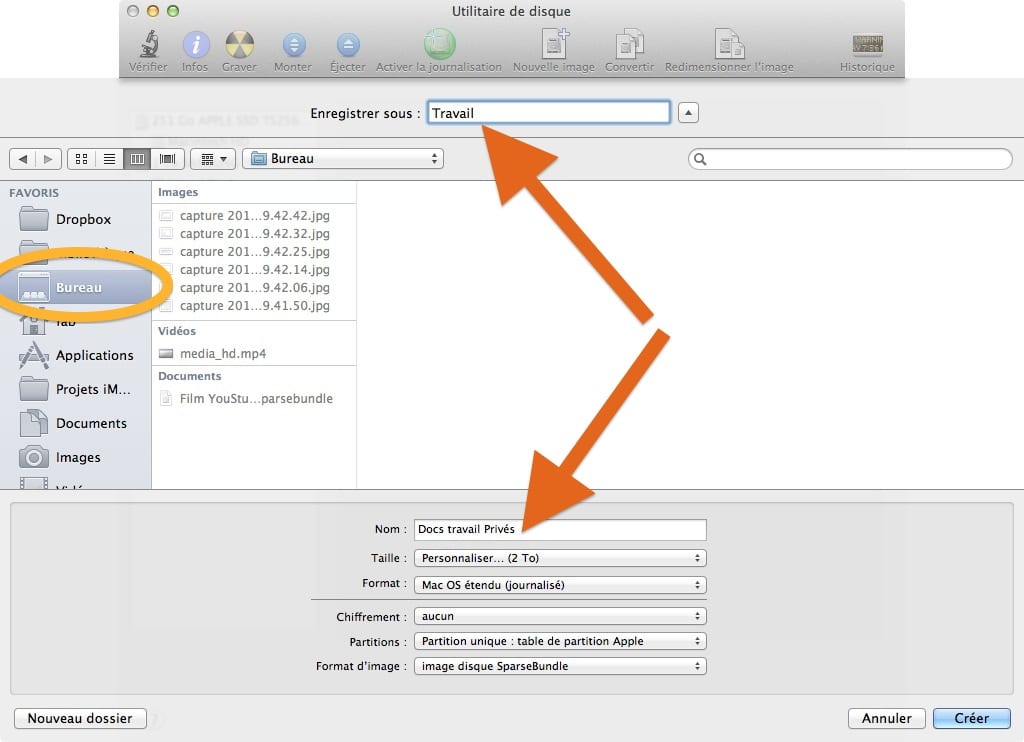This screenshot has height=742, width=1024.
Task: Go back with the left arrow
Action: point(23,159)
